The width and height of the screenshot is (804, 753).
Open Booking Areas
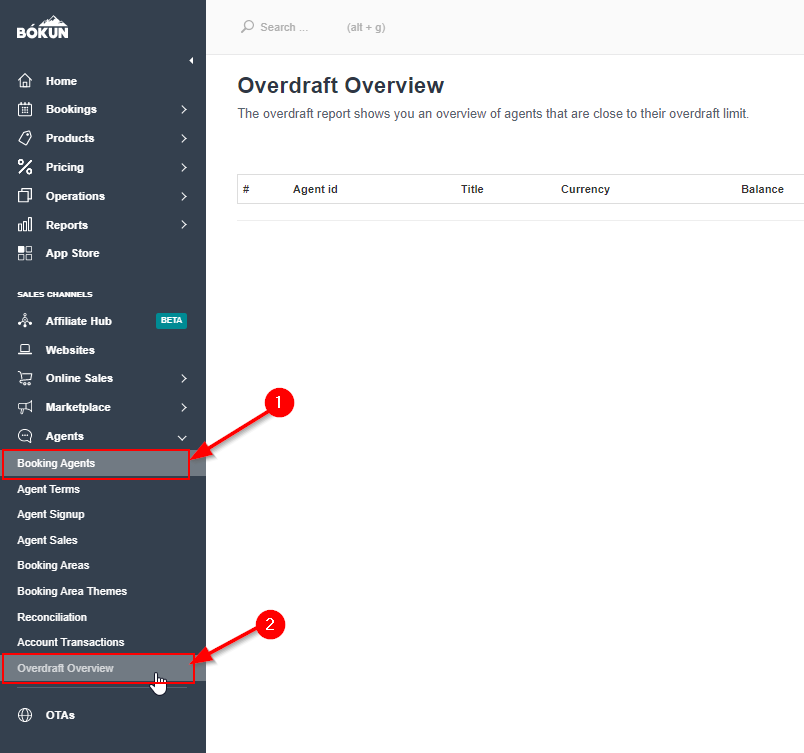pos(53,565)
